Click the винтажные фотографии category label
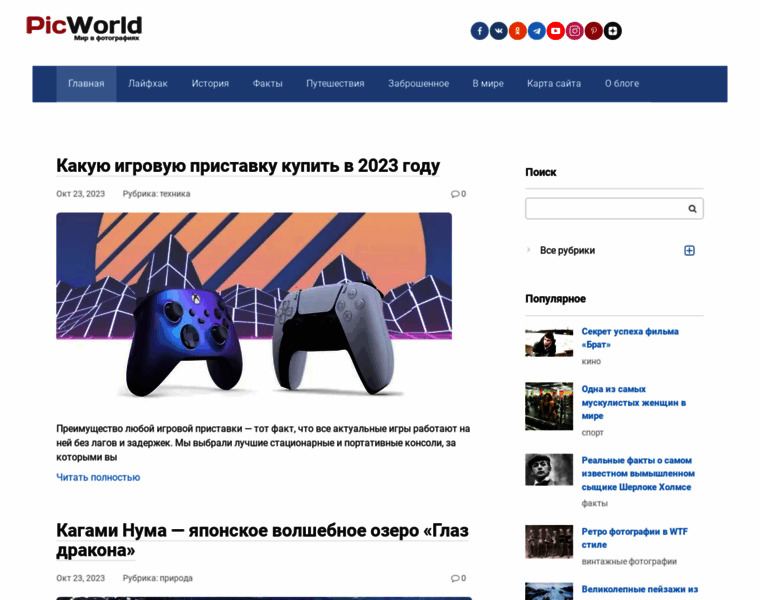The width and height of the screenshot is (760, 600). click(629, 562)
